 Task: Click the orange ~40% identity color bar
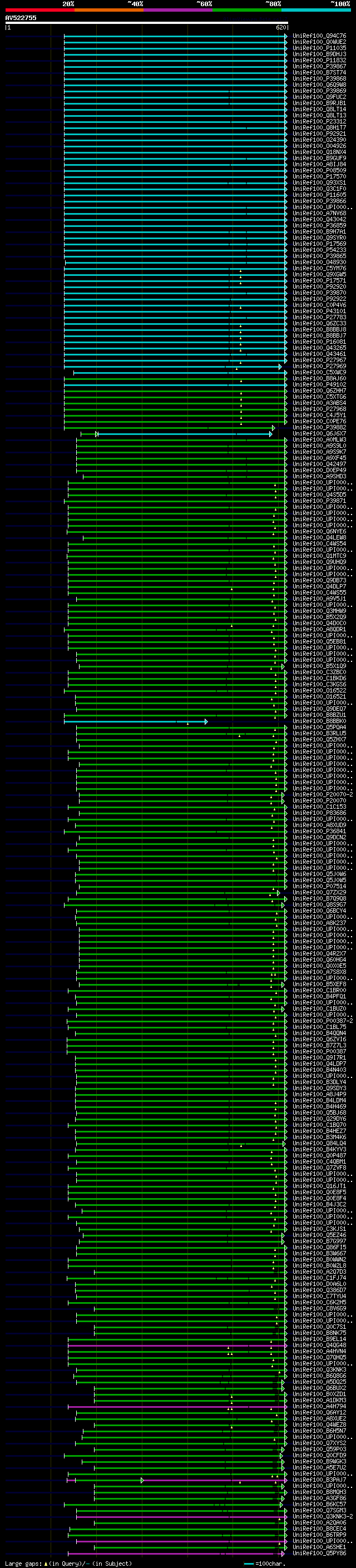[x=109, y=10]
